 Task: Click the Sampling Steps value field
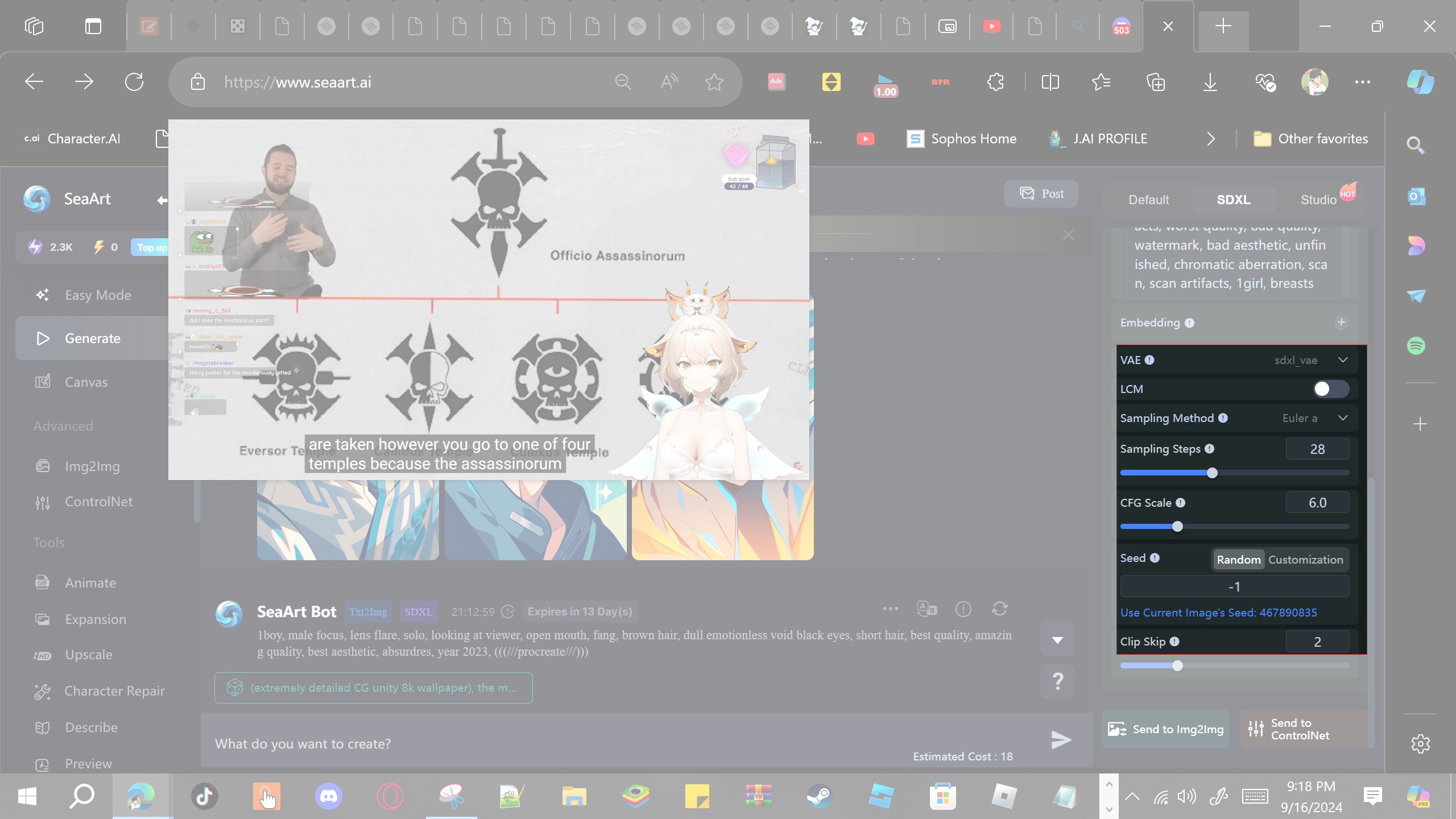pos(1317,449)
